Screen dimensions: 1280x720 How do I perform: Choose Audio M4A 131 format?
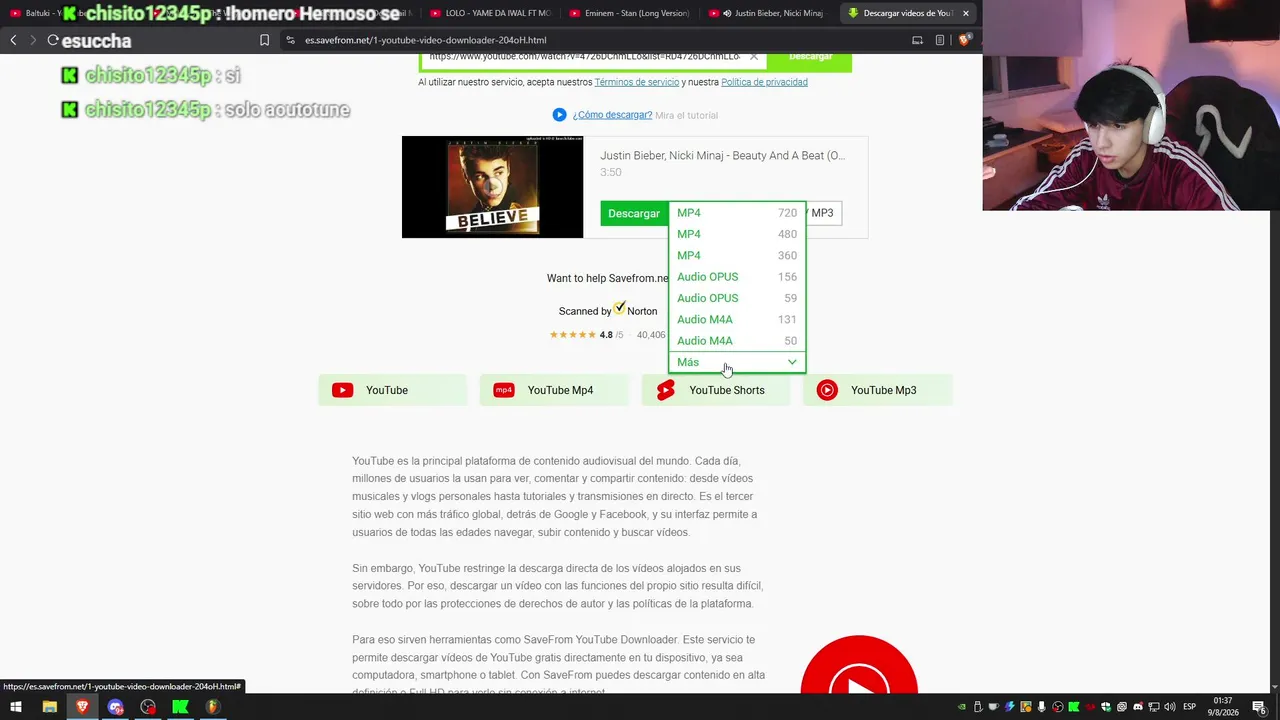737,319
